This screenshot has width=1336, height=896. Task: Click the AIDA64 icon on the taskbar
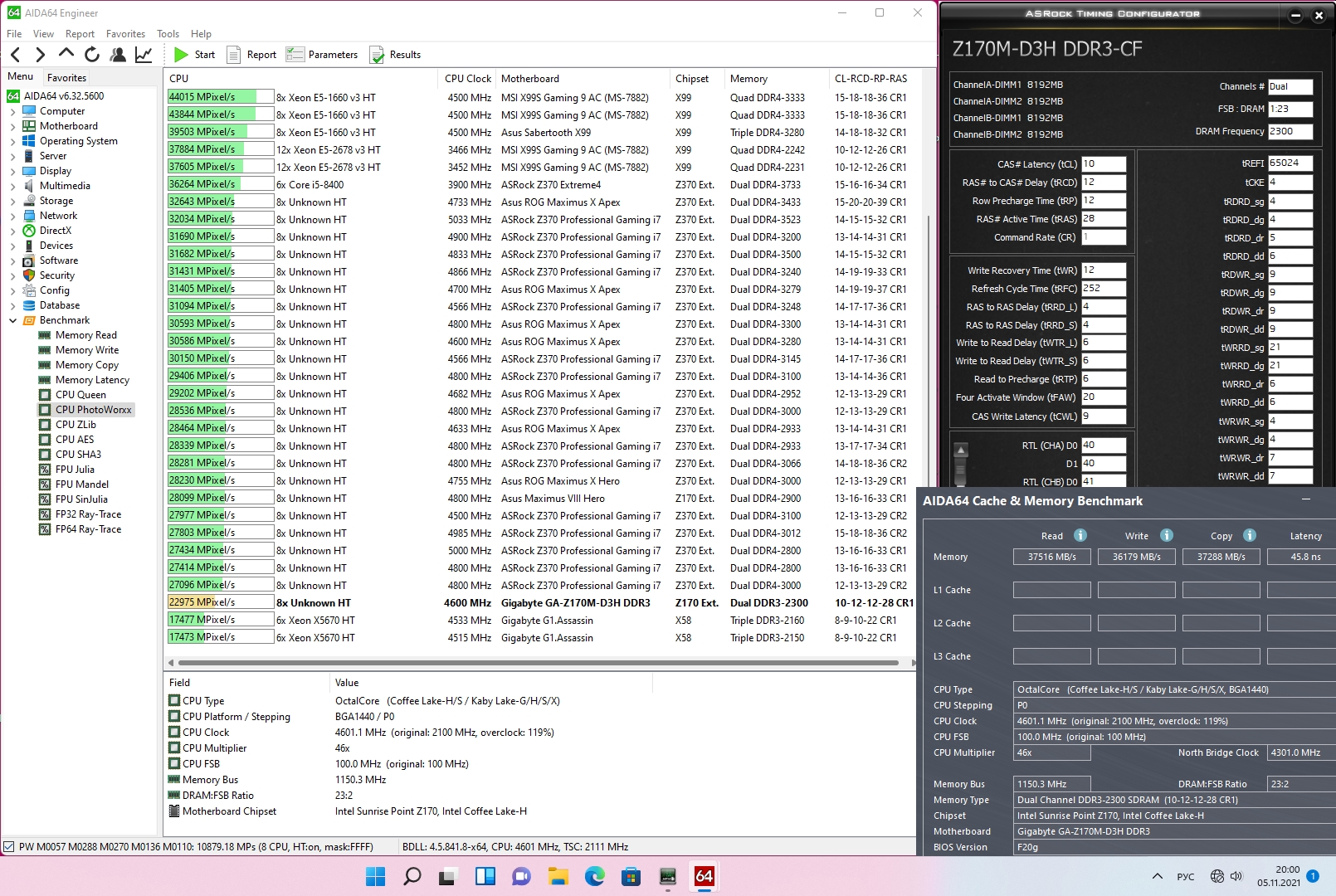pyautogui.click(x=704, y=876)
